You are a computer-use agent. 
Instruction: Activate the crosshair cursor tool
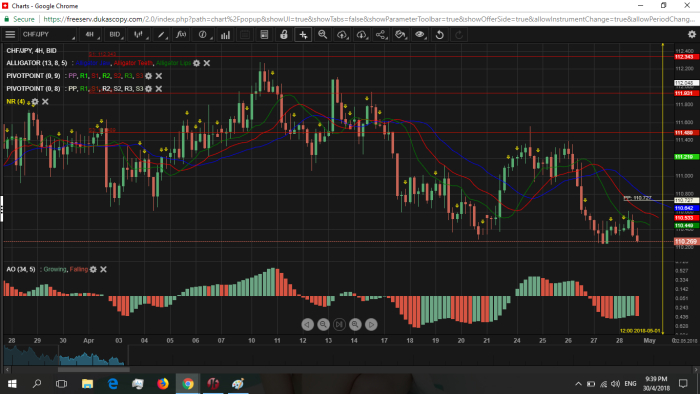point(303,34)
